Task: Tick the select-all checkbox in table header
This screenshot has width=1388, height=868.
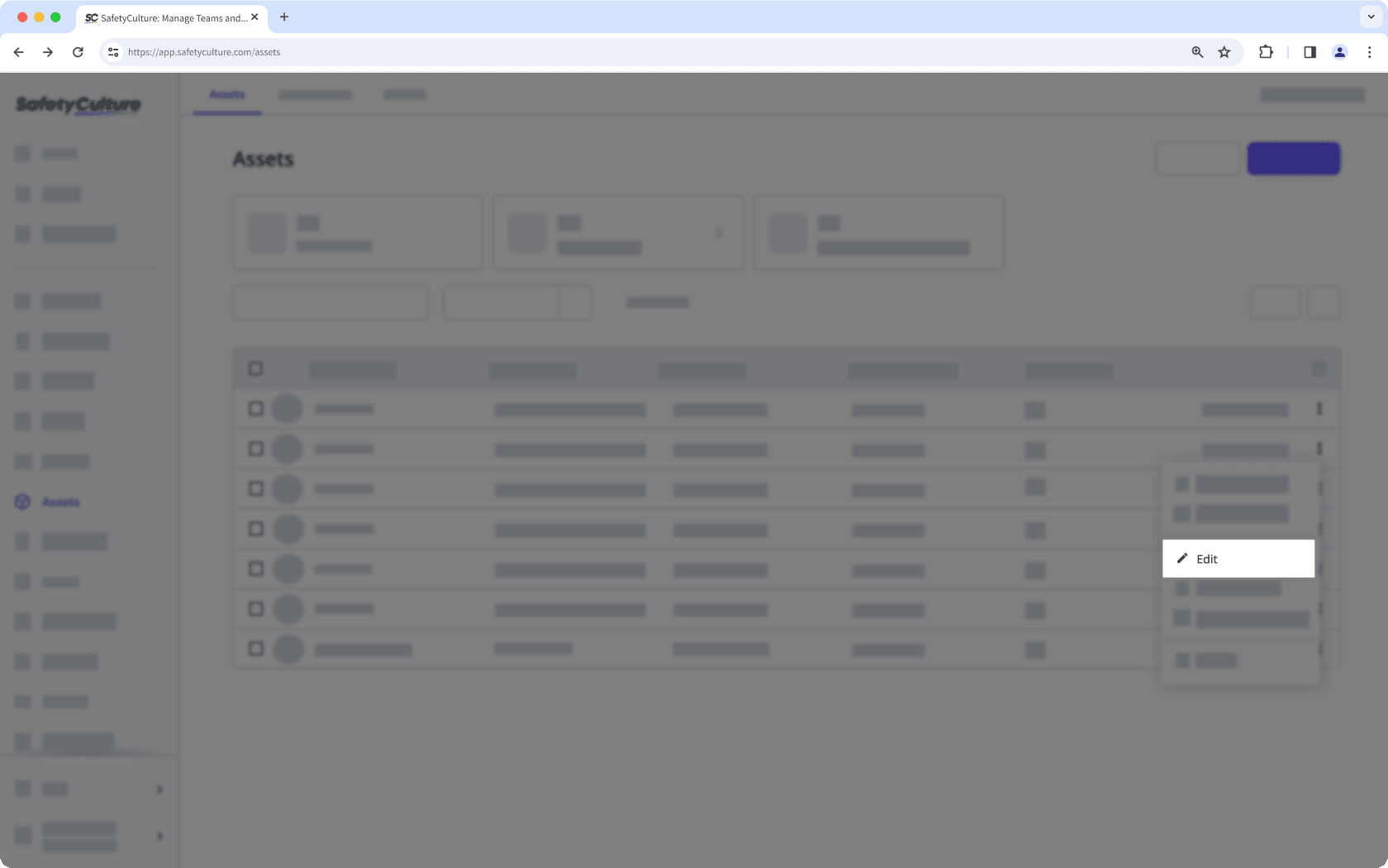Action: (x=255, y=368)
